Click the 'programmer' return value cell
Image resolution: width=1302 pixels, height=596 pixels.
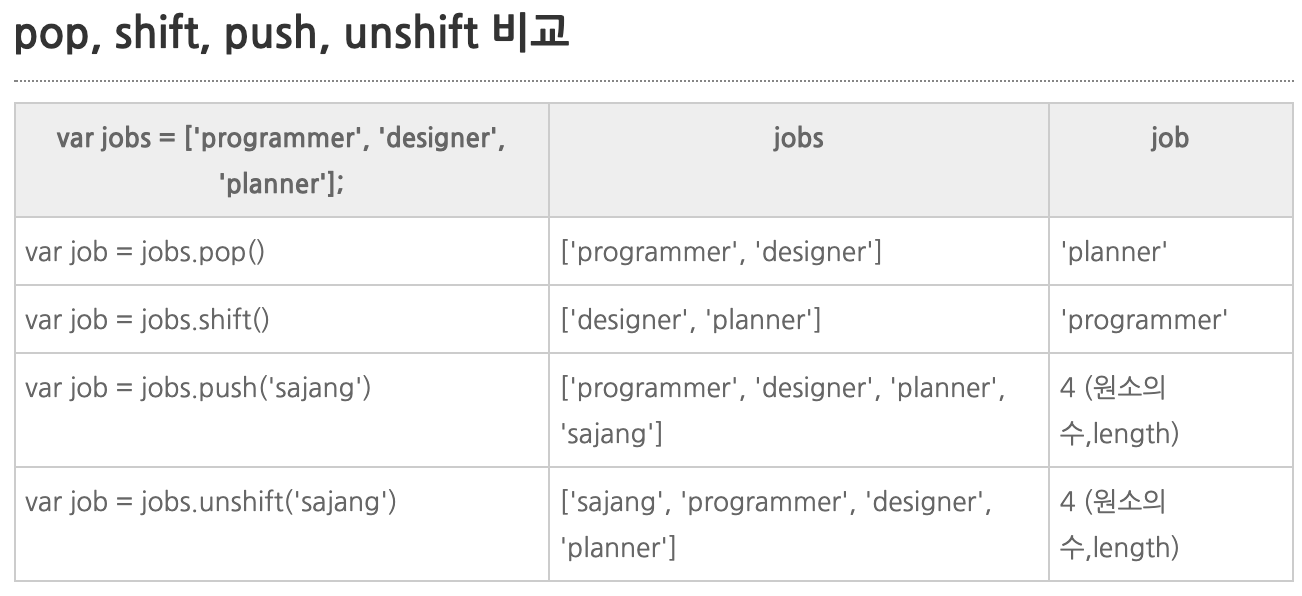1170,319
